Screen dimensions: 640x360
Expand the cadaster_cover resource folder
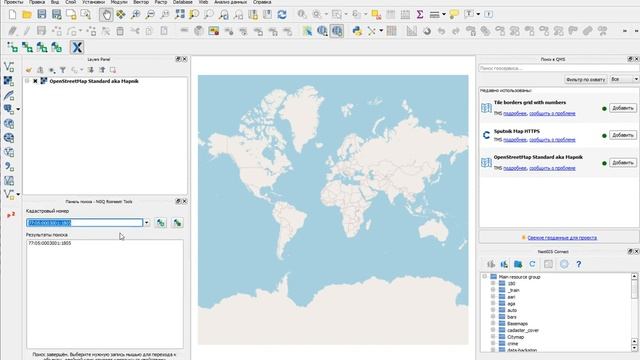coord(493,330)
